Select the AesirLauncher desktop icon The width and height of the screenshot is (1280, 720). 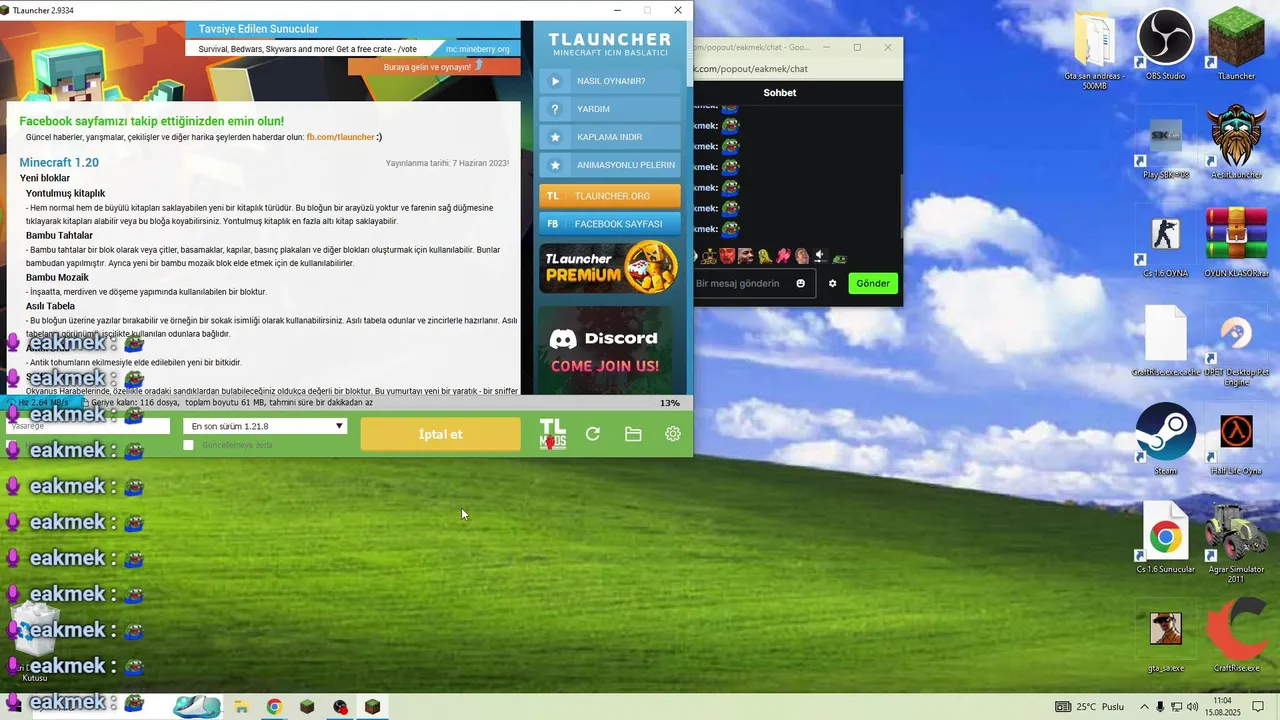click(x=1237, y=142)
